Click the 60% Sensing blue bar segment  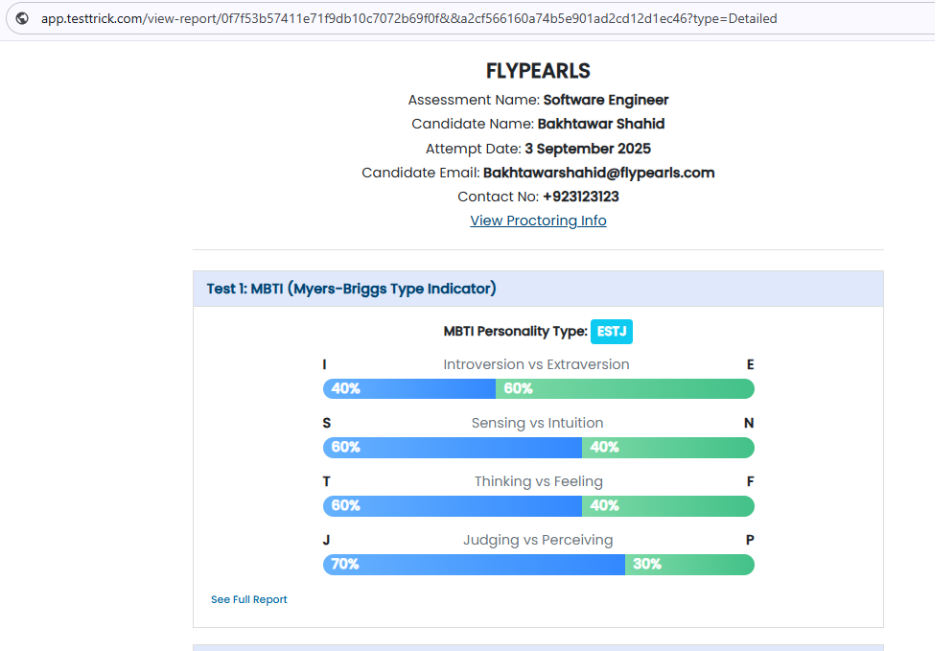452,447
